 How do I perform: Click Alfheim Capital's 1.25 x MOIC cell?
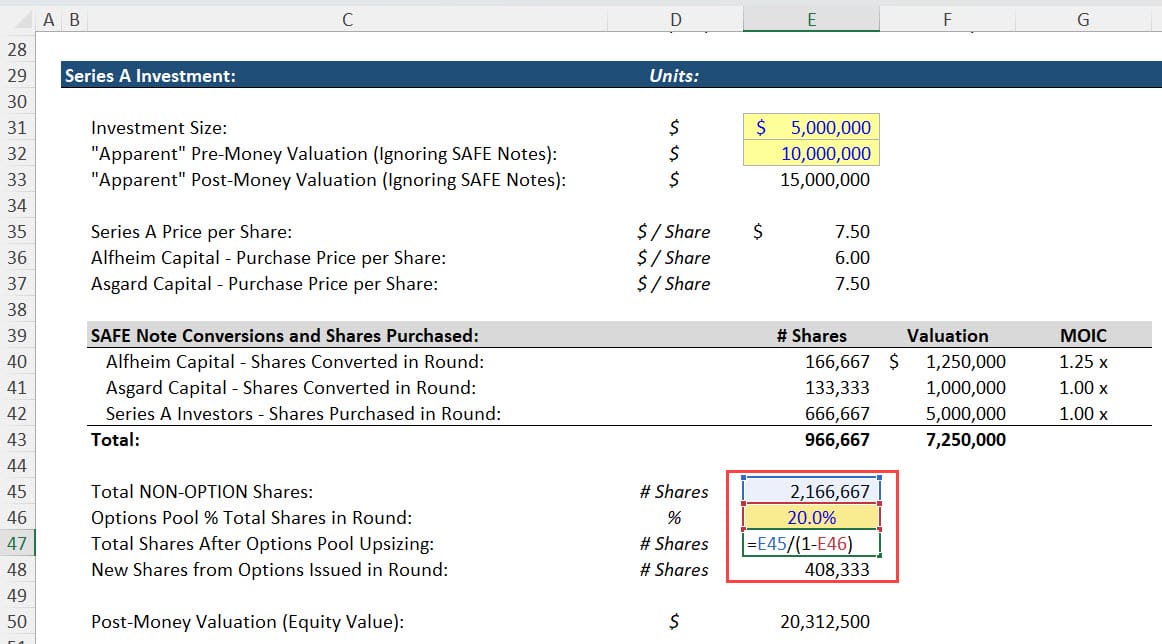click(x=1083, y=361)
